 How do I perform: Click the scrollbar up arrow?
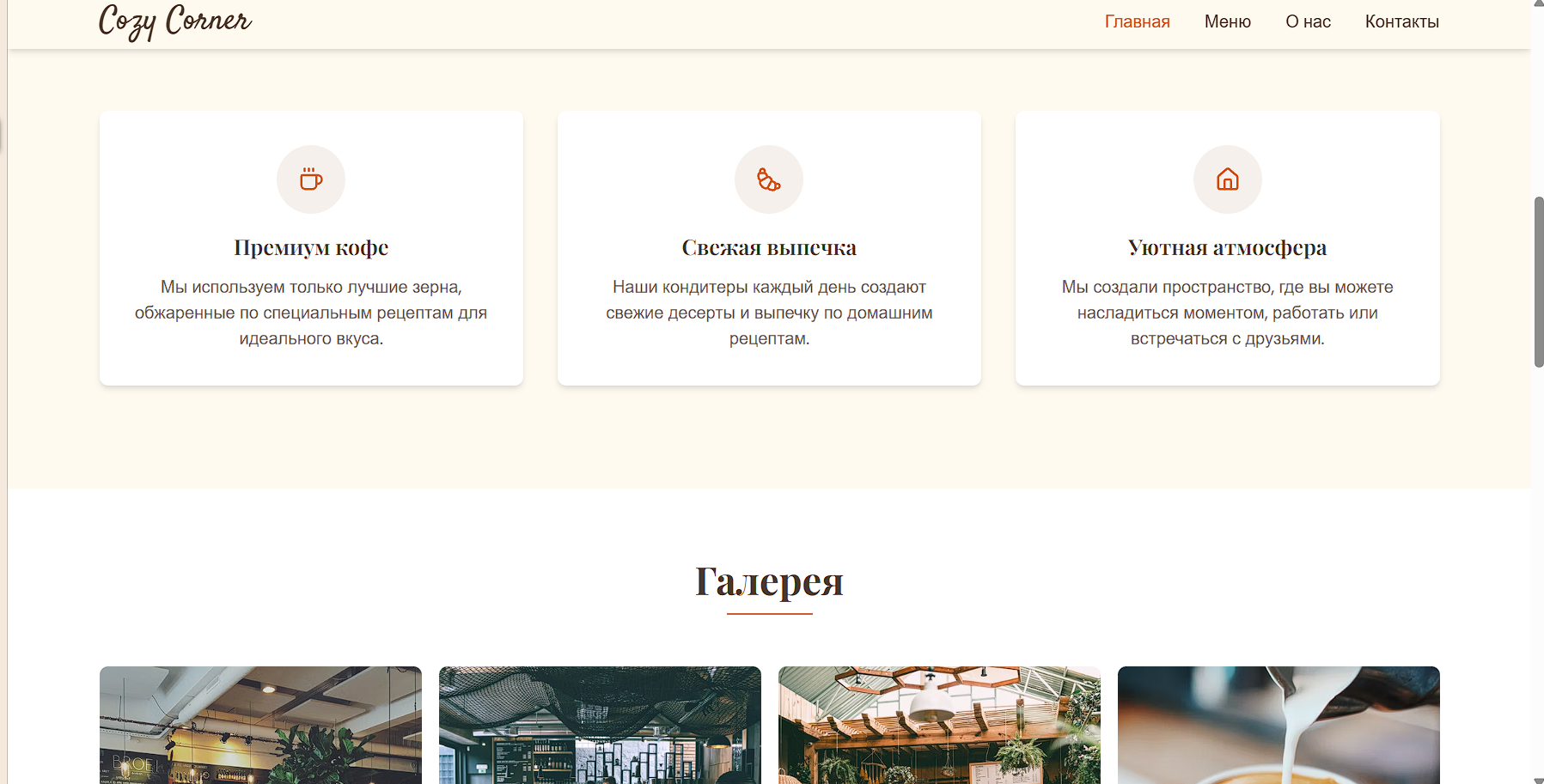pos(1538,4)
